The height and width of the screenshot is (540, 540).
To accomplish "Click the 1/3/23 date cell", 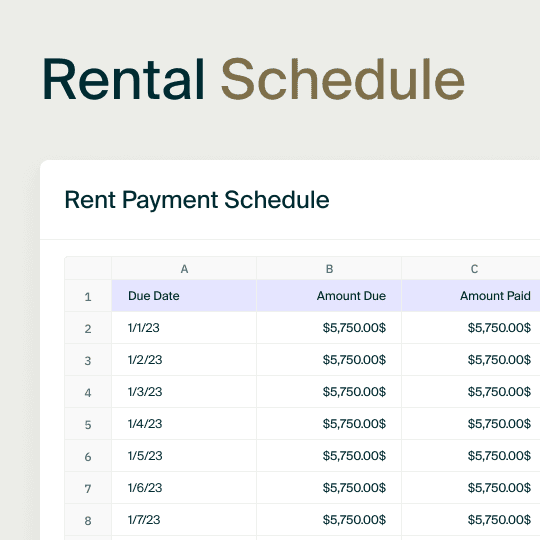I will (x=184, y=392).
